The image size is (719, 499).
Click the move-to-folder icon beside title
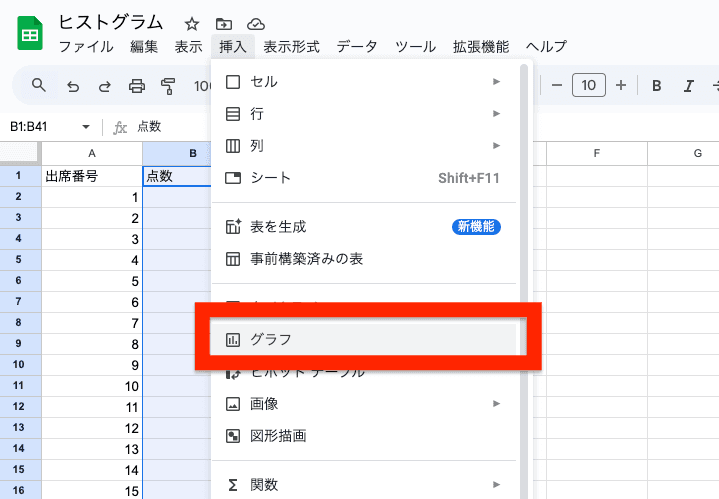224,23
